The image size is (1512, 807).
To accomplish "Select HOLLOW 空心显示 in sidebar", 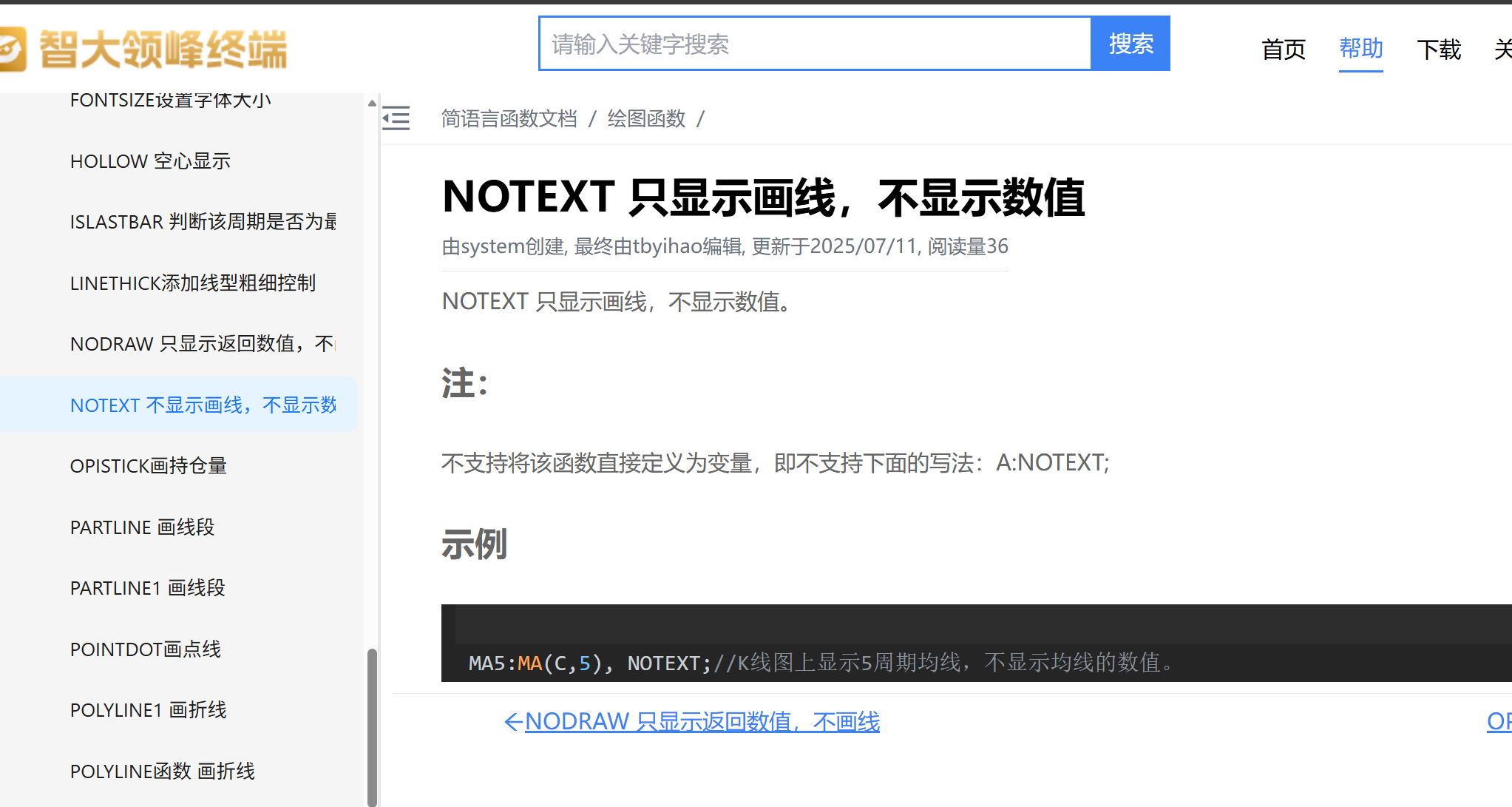I will click(x=150, y=161).
